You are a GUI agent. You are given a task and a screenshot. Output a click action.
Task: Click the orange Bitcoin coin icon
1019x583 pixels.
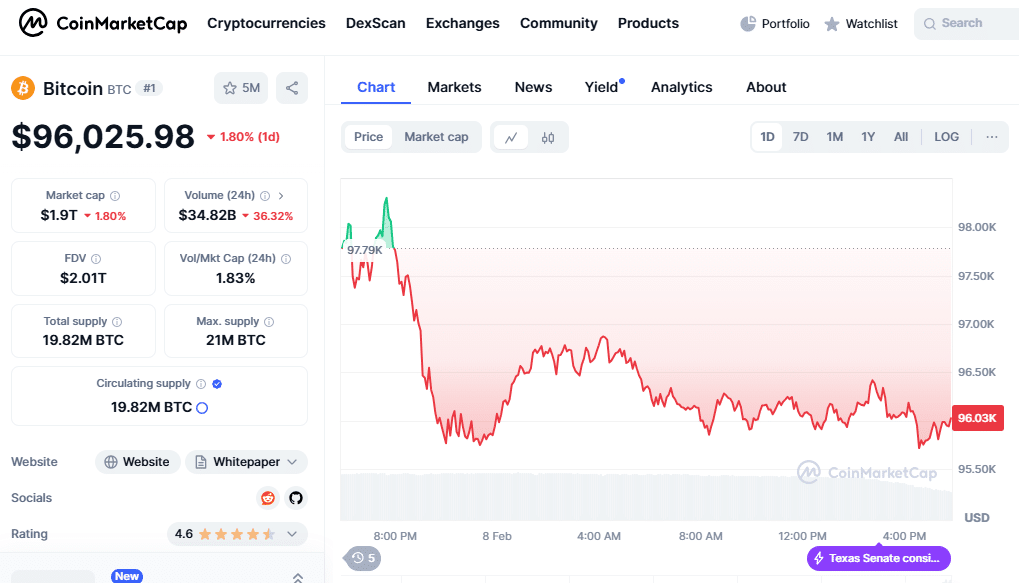pyautogui.click(x=23, y=88)
